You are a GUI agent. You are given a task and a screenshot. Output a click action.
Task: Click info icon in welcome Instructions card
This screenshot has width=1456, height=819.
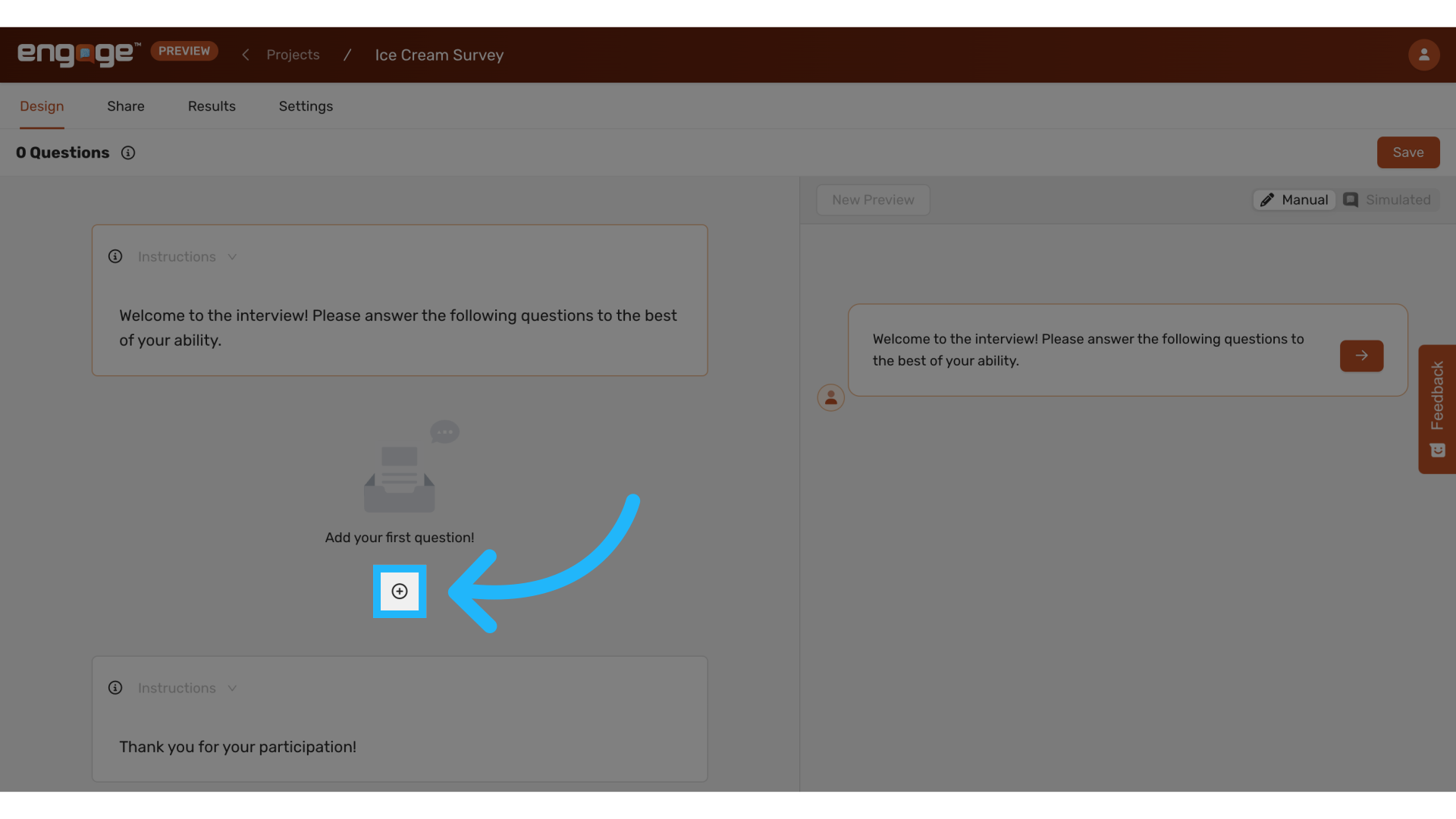point(115,256)
